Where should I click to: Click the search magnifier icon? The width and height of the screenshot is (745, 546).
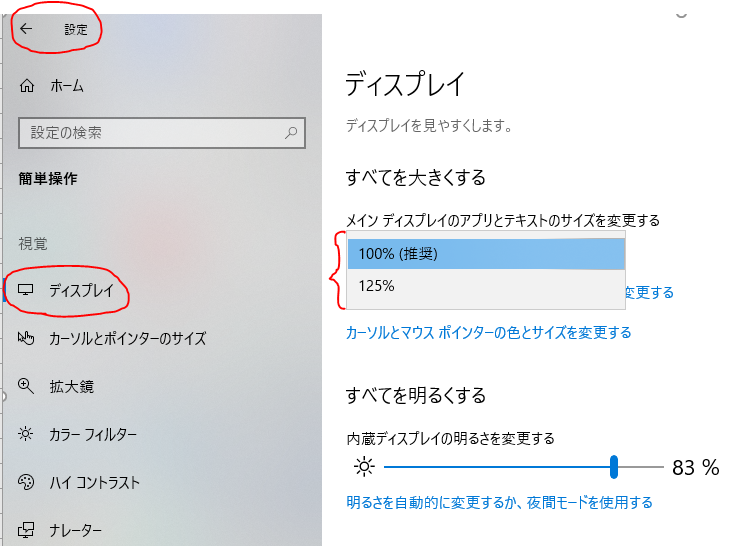pyautogui.click(x=292, y=132)
